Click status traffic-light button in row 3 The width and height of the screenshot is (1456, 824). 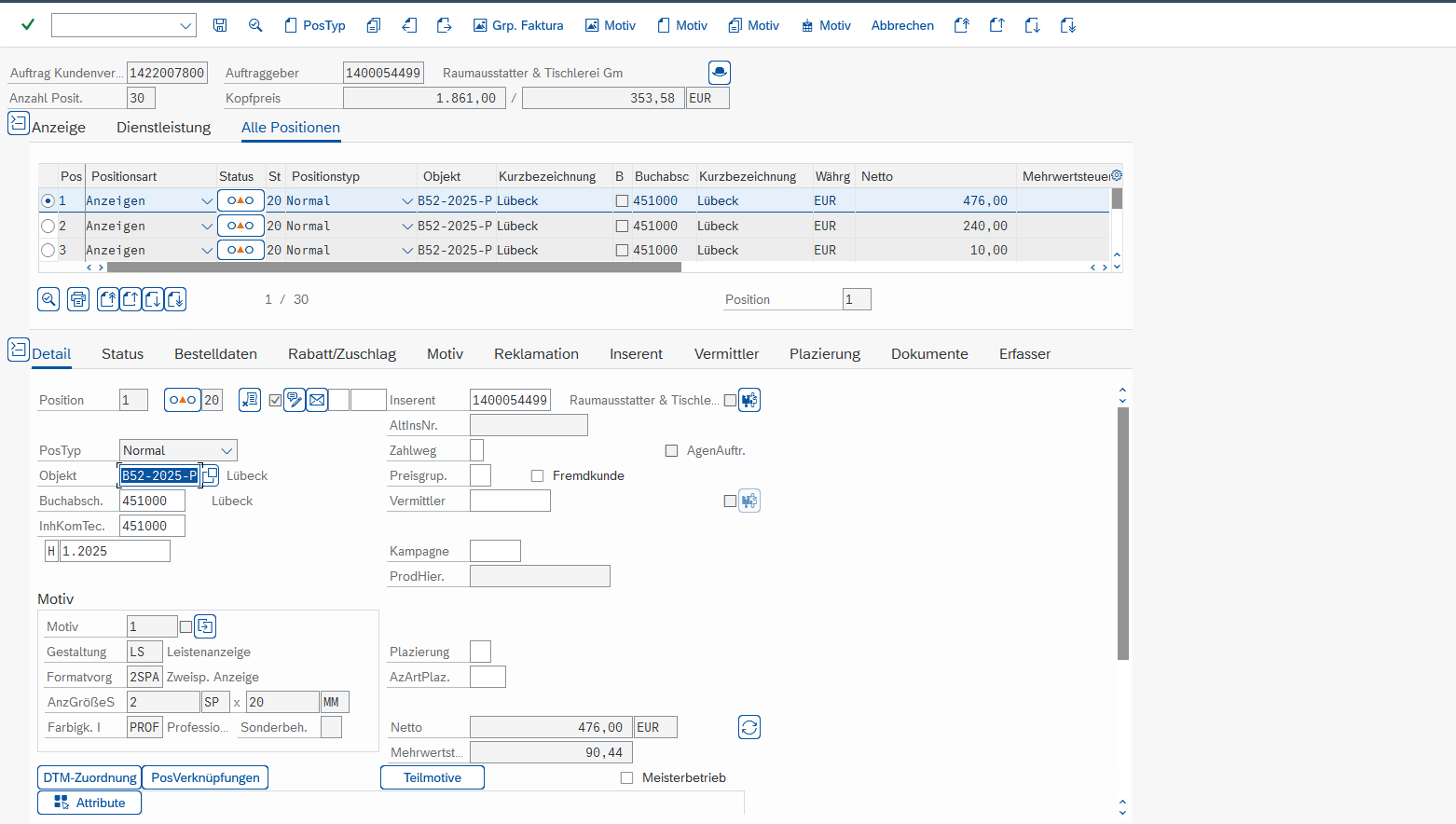[x=240, y=250]
